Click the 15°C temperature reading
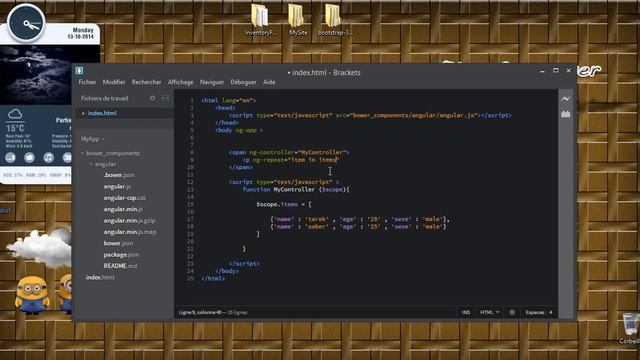 (15, 128)
